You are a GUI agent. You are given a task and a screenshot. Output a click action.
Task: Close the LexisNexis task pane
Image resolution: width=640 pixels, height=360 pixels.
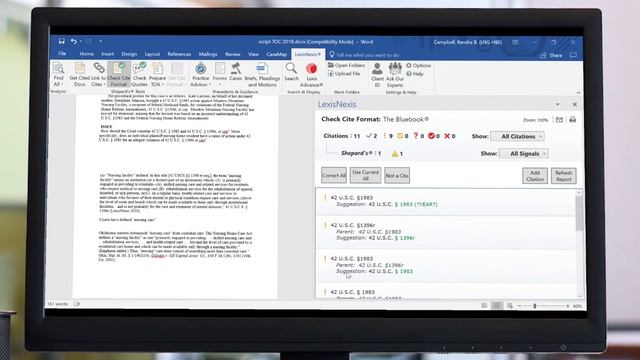click(x=575, y=104)
